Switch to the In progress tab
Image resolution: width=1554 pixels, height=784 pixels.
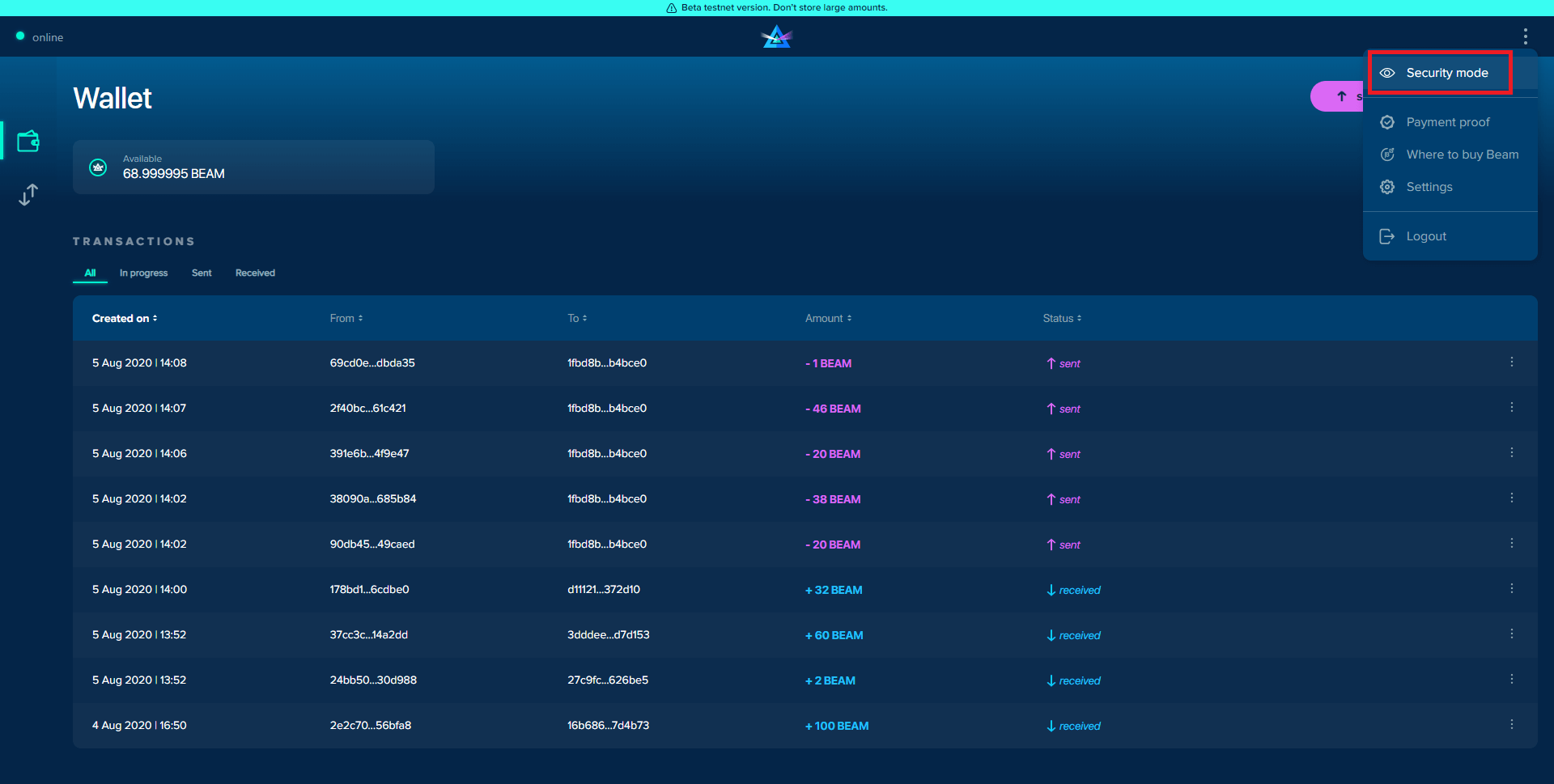pos(143,273)
